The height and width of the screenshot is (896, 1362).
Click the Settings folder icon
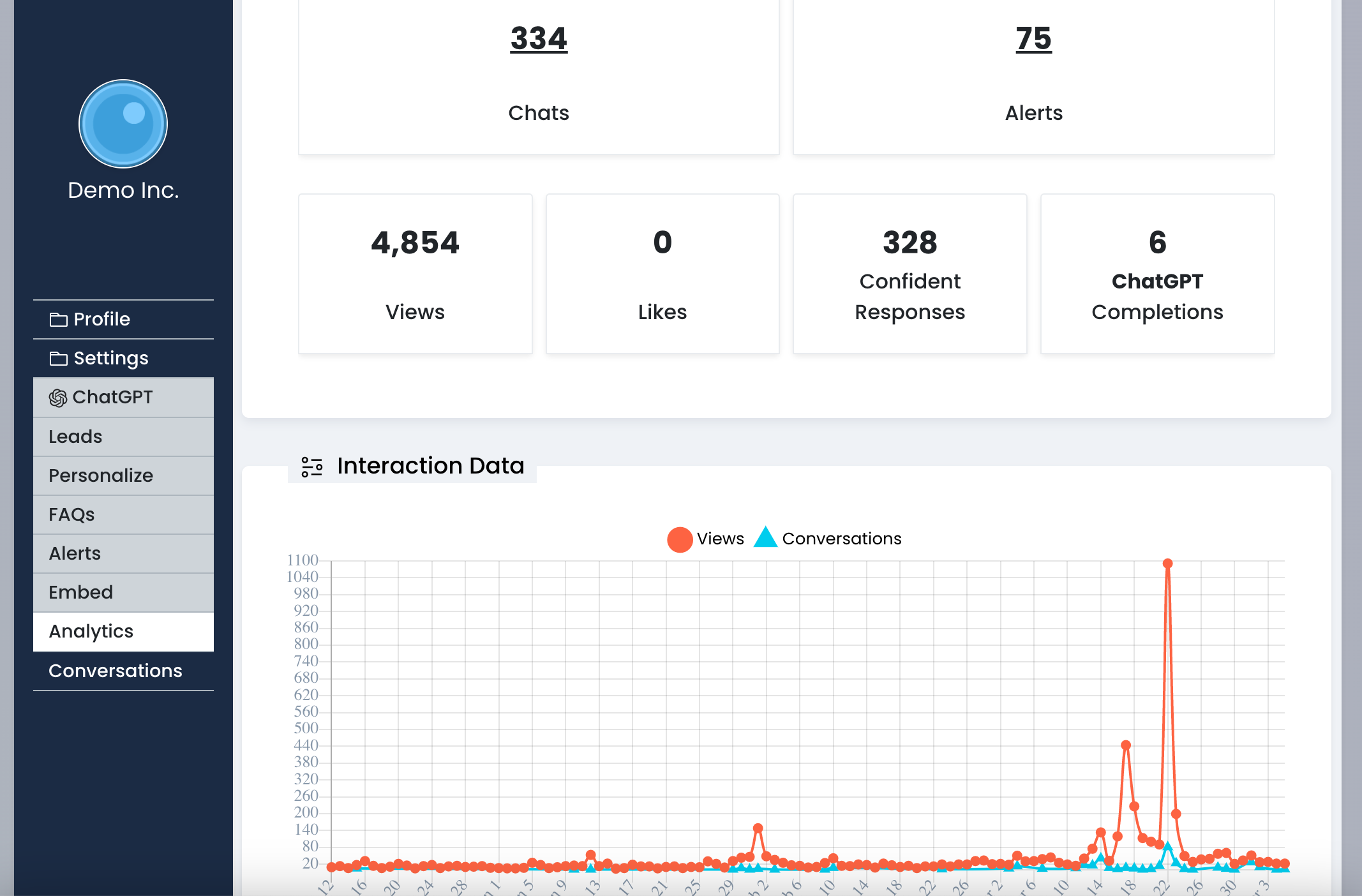pos(59,359)
